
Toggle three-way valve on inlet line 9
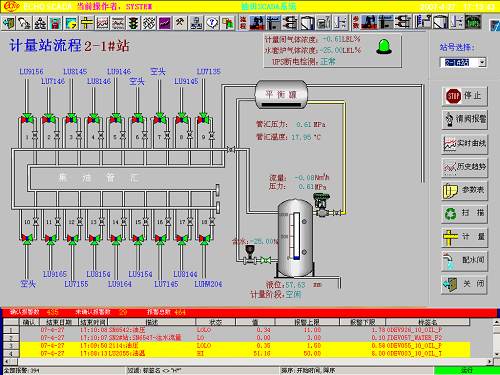click(203, 118)
